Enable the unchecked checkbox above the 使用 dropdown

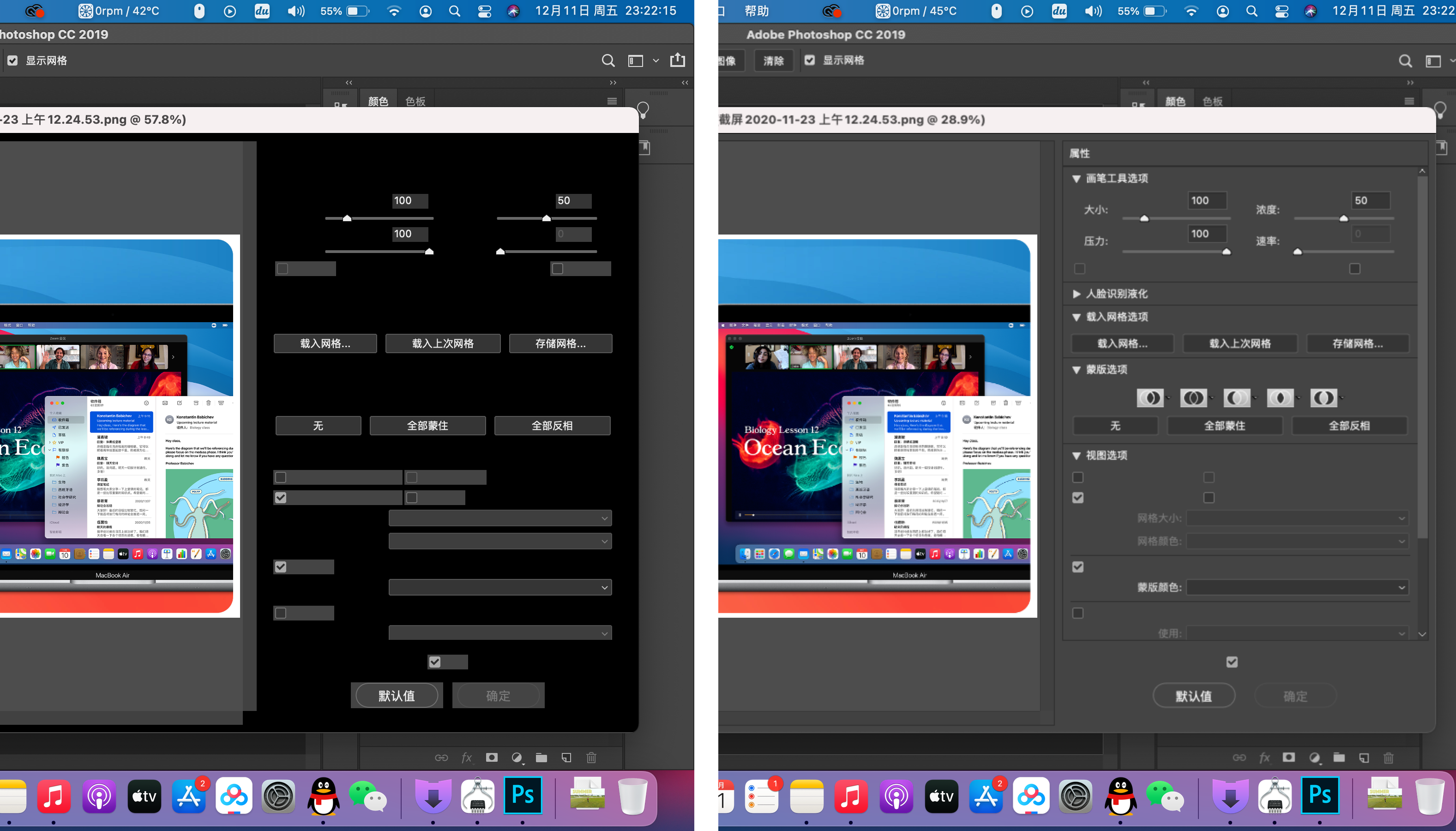point(1078,613)
